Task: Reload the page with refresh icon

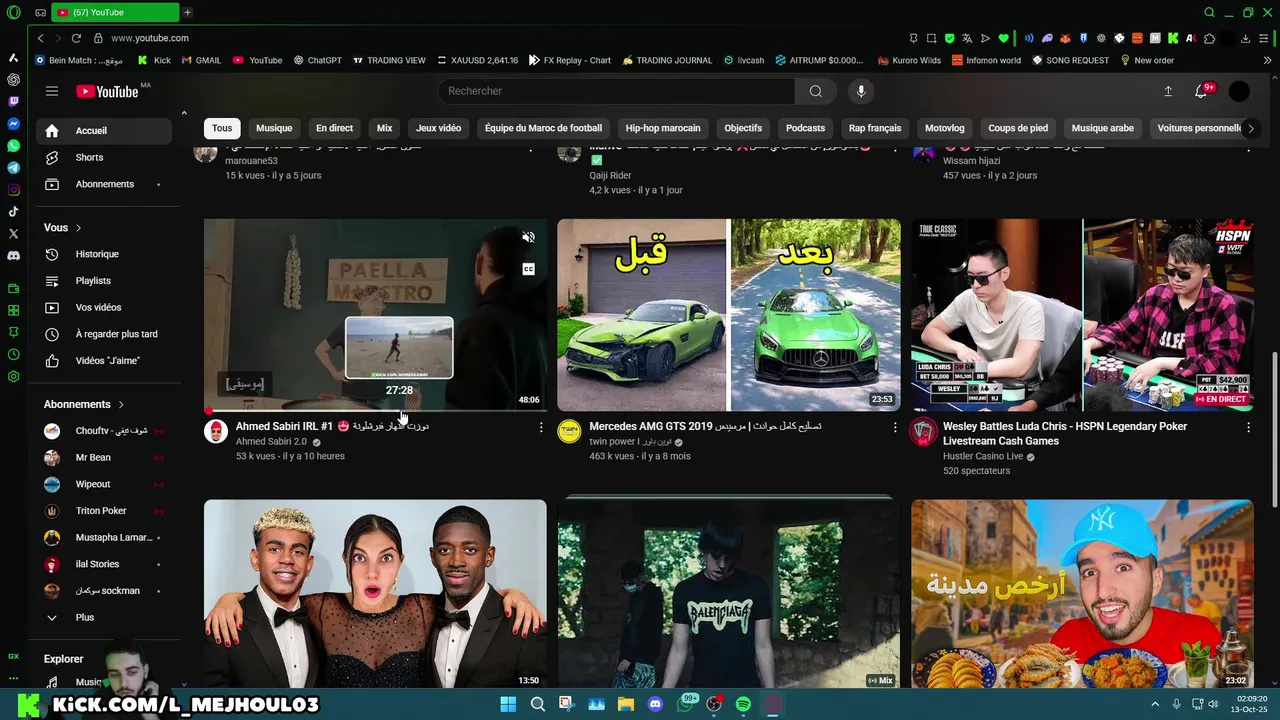Action: [76, 38]
